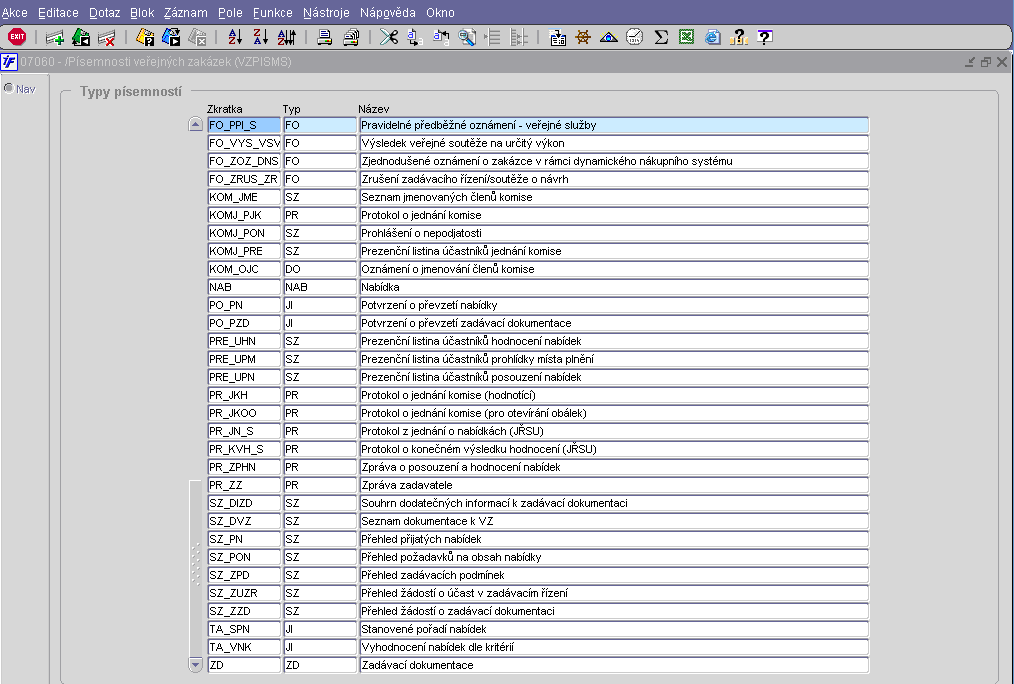Click the enter query icon with question mark
The height and width of the screenshot is (684, 1014).
click(145, 37)
